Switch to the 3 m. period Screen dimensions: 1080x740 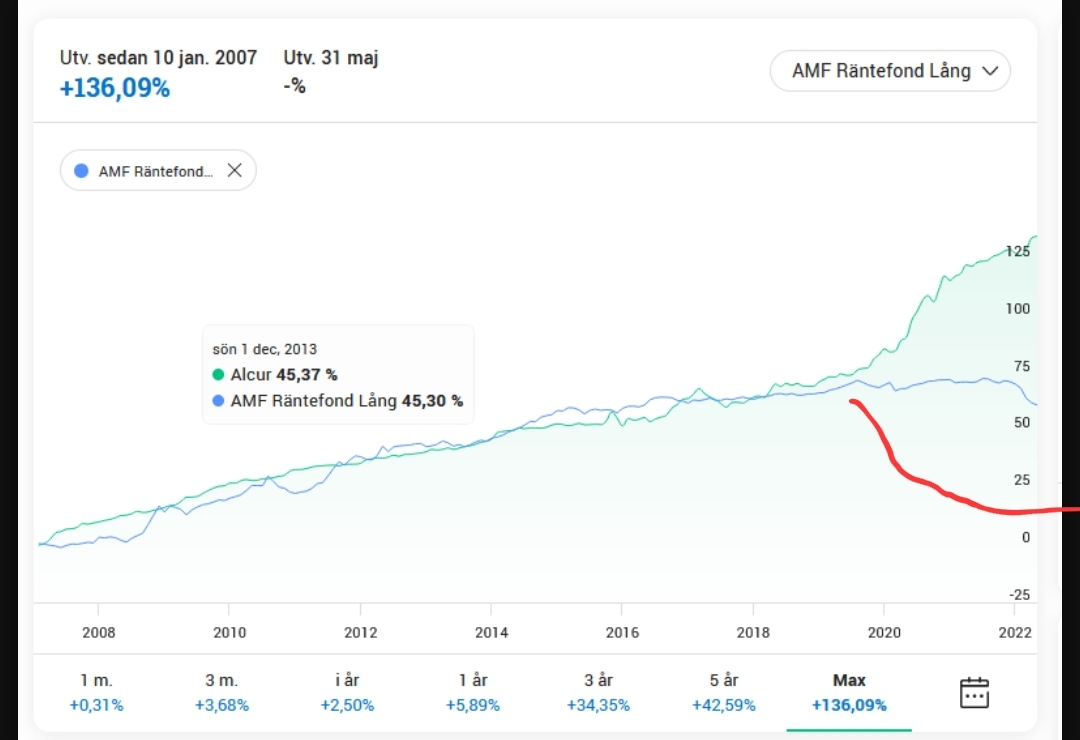coord(222,692)
